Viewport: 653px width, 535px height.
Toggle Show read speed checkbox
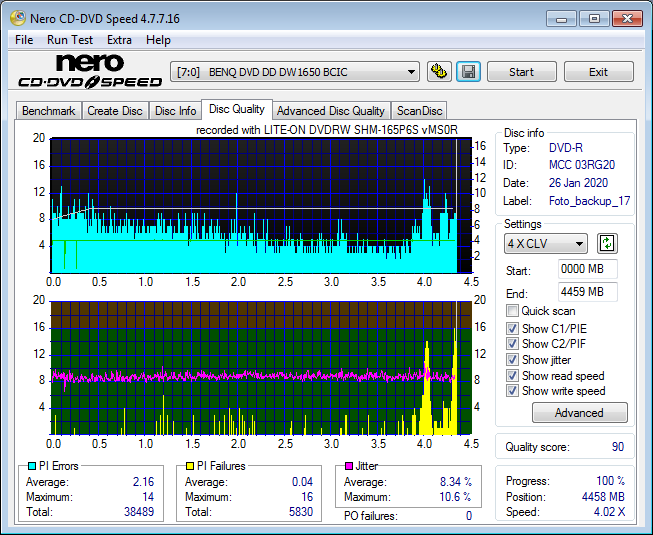tap(512, 376)
